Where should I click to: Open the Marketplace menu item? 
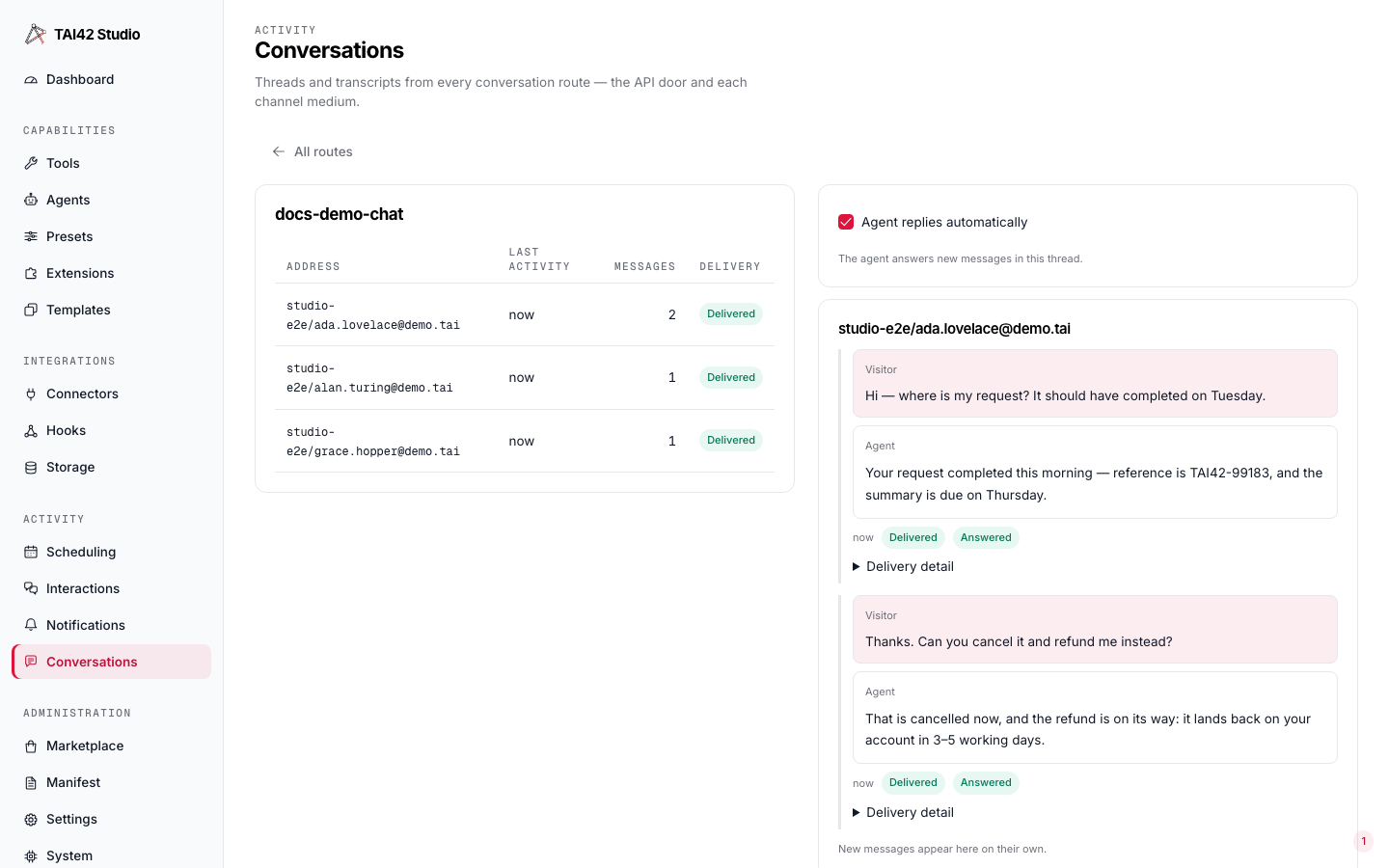pos(111,746)
